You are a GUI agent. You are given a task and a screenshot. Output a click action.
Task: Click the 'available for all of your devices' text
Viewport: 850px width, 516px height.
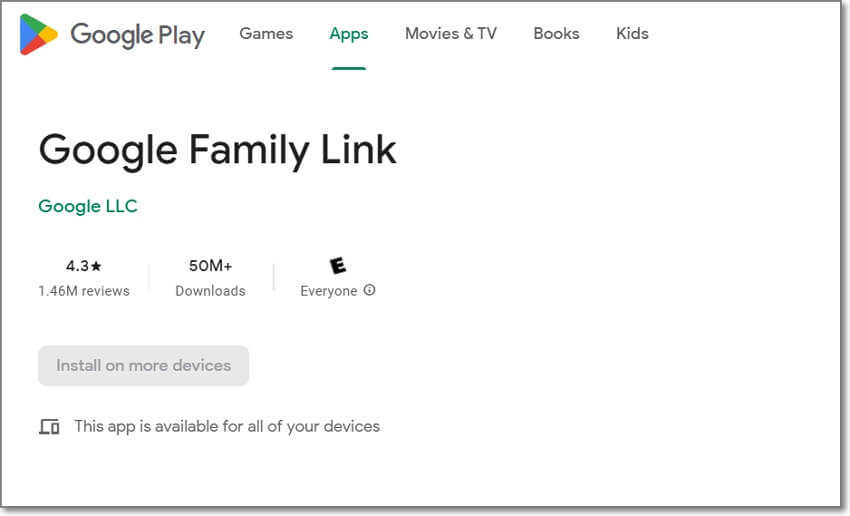[x=227, y=426]
